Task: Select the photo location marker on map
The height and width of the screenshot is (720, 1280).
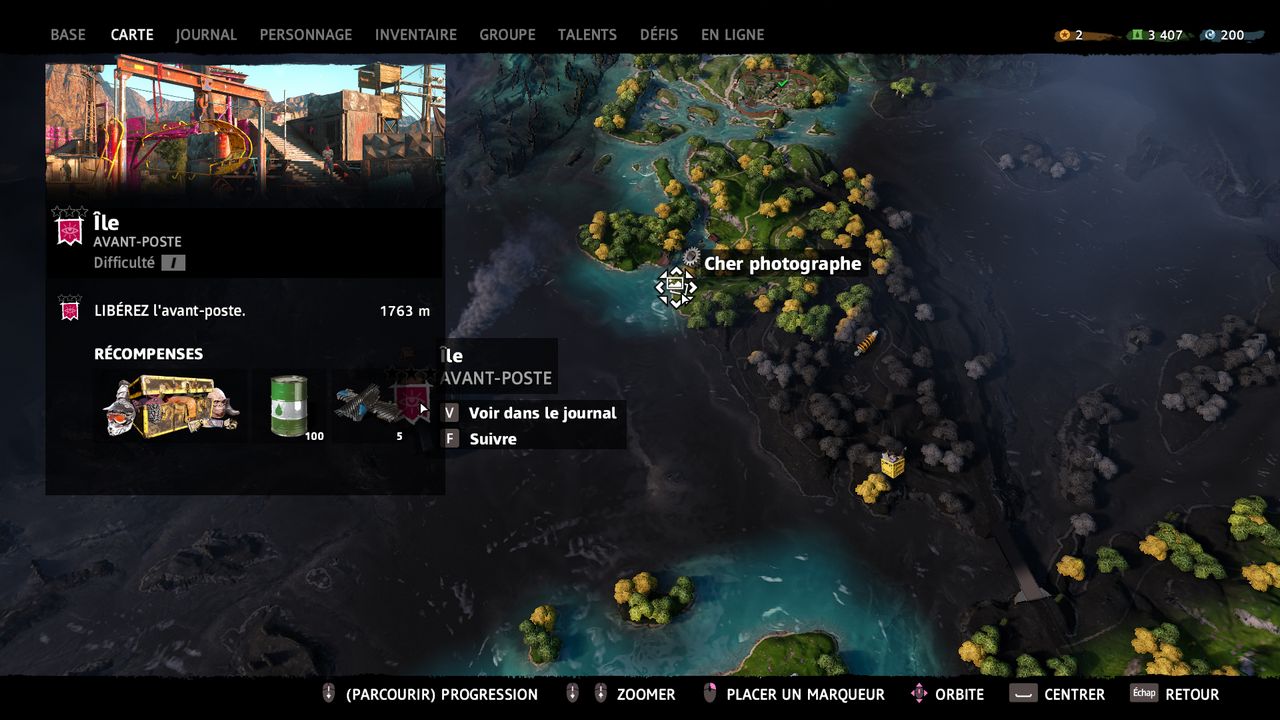Action: [676, 287]
